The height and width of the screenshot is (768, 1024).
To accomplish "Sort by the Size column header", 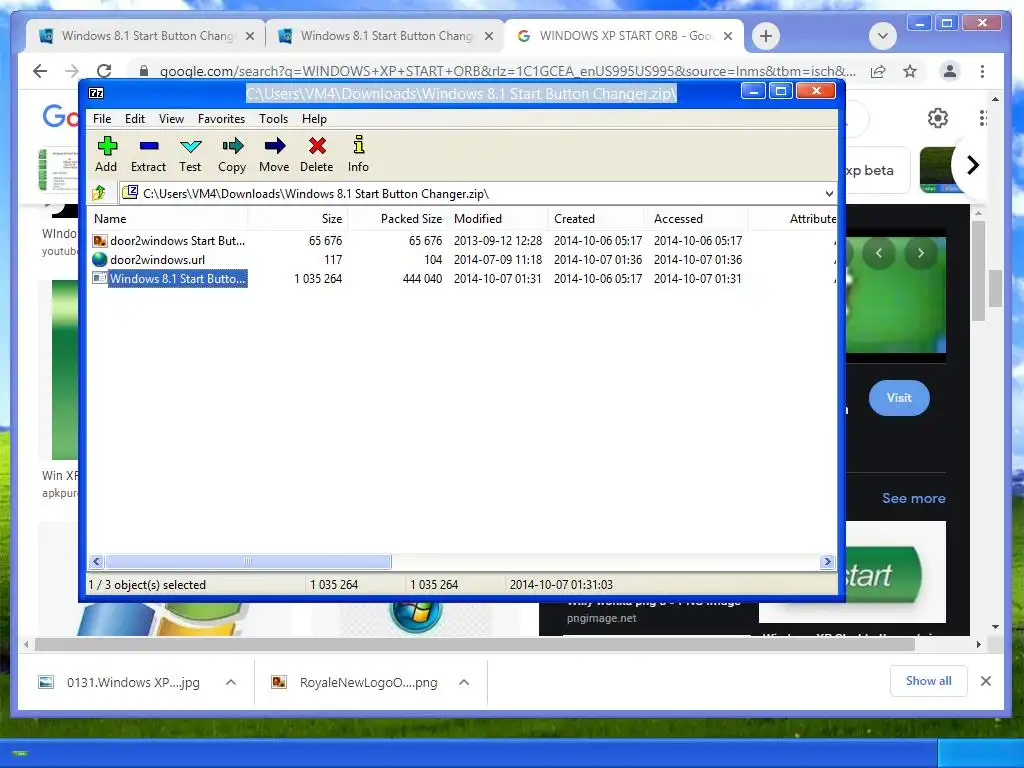I will pos(298,219).
